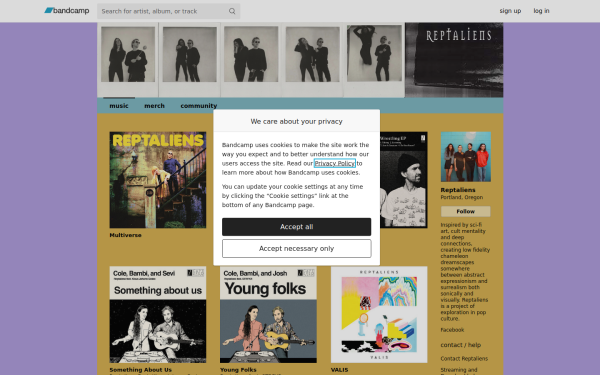Follow the Reptaliens artist
This screenshot has height=375, width=600.
pos(466,211)
